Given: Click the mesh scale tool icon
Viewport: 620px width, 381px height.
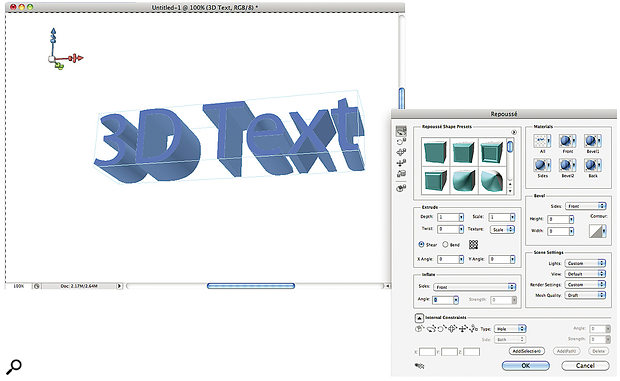Looking at the screenshot, I should click(401, 174).
